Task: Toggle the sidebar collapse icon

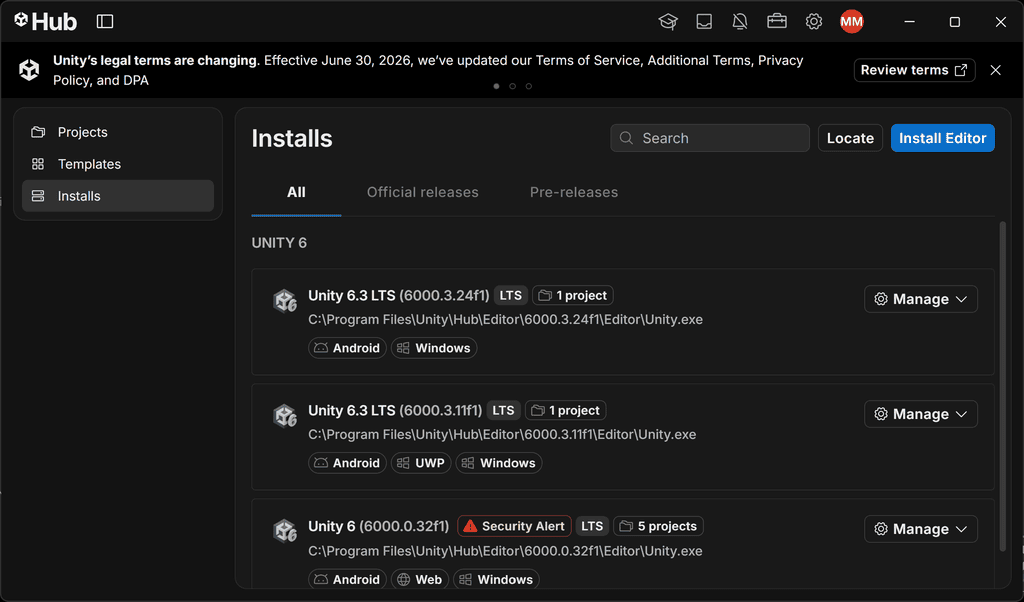Action: coord(104,22)
